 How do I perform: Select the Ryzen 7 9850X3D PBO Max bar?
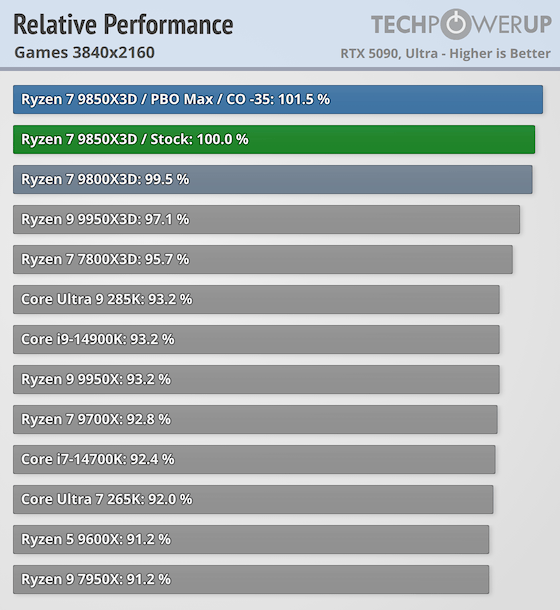coord(278,100)
